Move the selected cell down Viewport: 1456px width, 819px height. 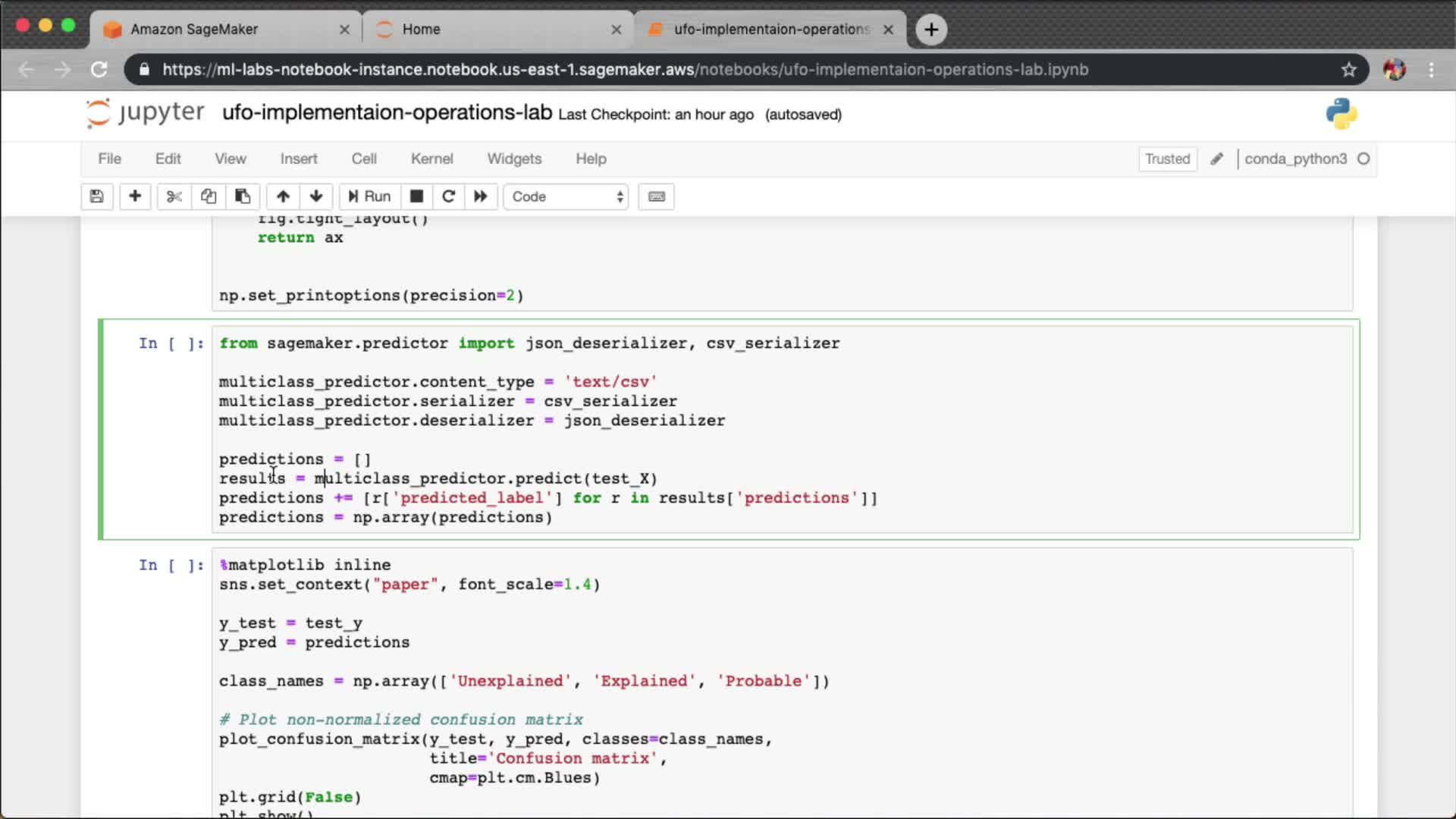[x=316, y=196]
